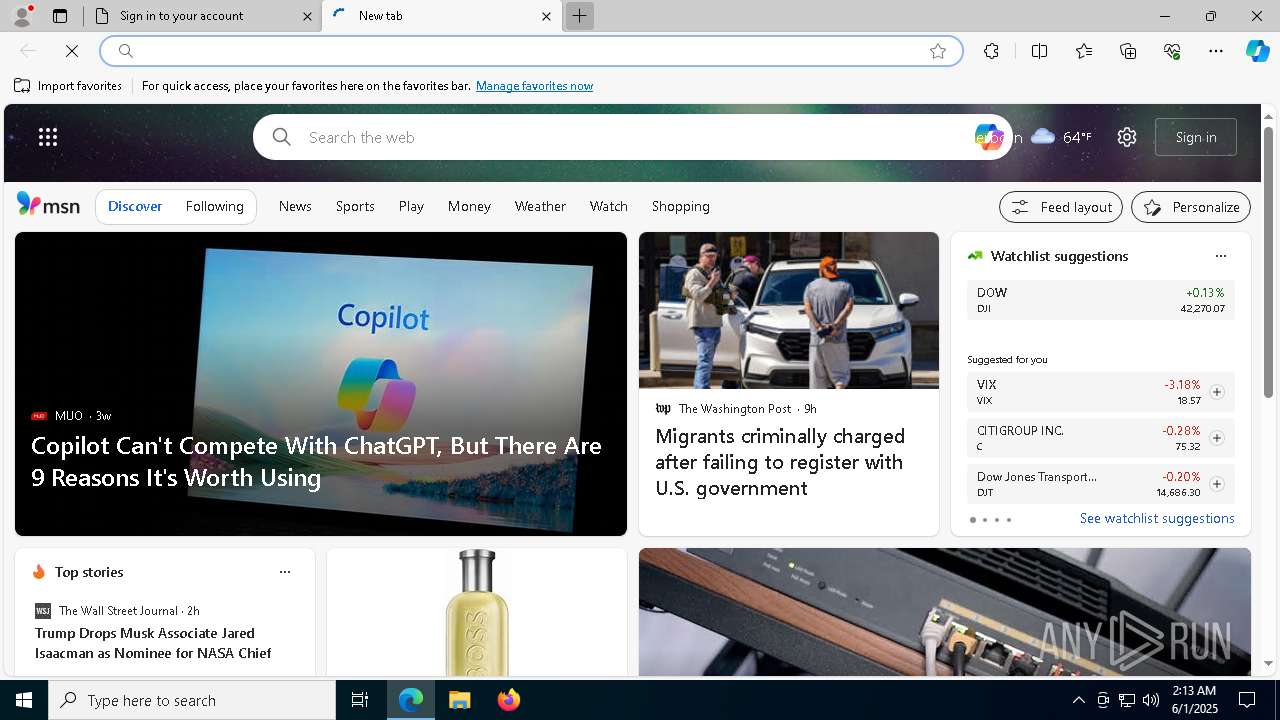
Task: Select the Discover tab
Action: click(x=135, y=206)
